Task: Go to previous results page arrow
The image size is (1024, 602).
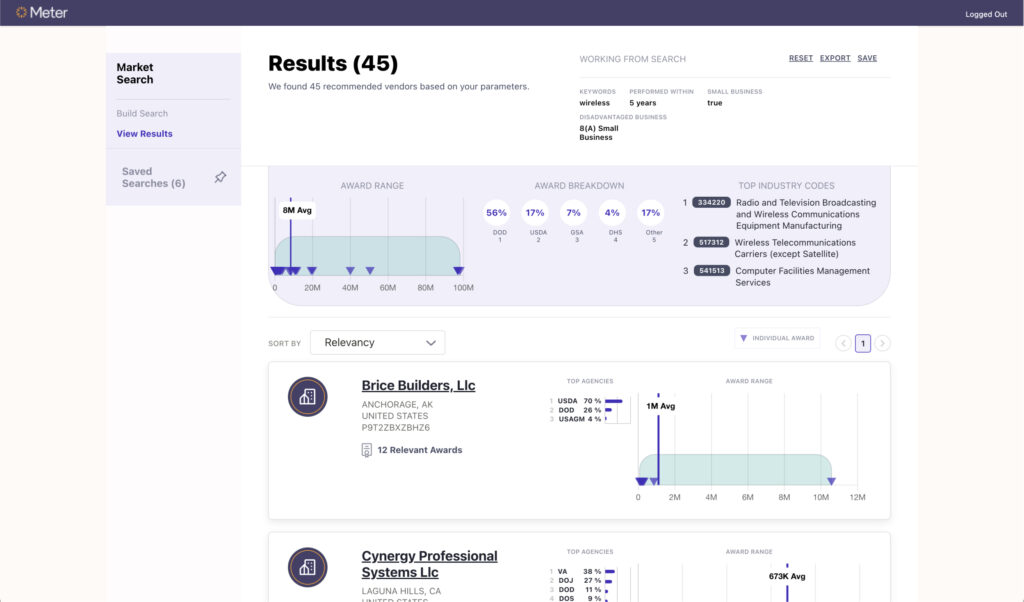Action: [843, 343]
